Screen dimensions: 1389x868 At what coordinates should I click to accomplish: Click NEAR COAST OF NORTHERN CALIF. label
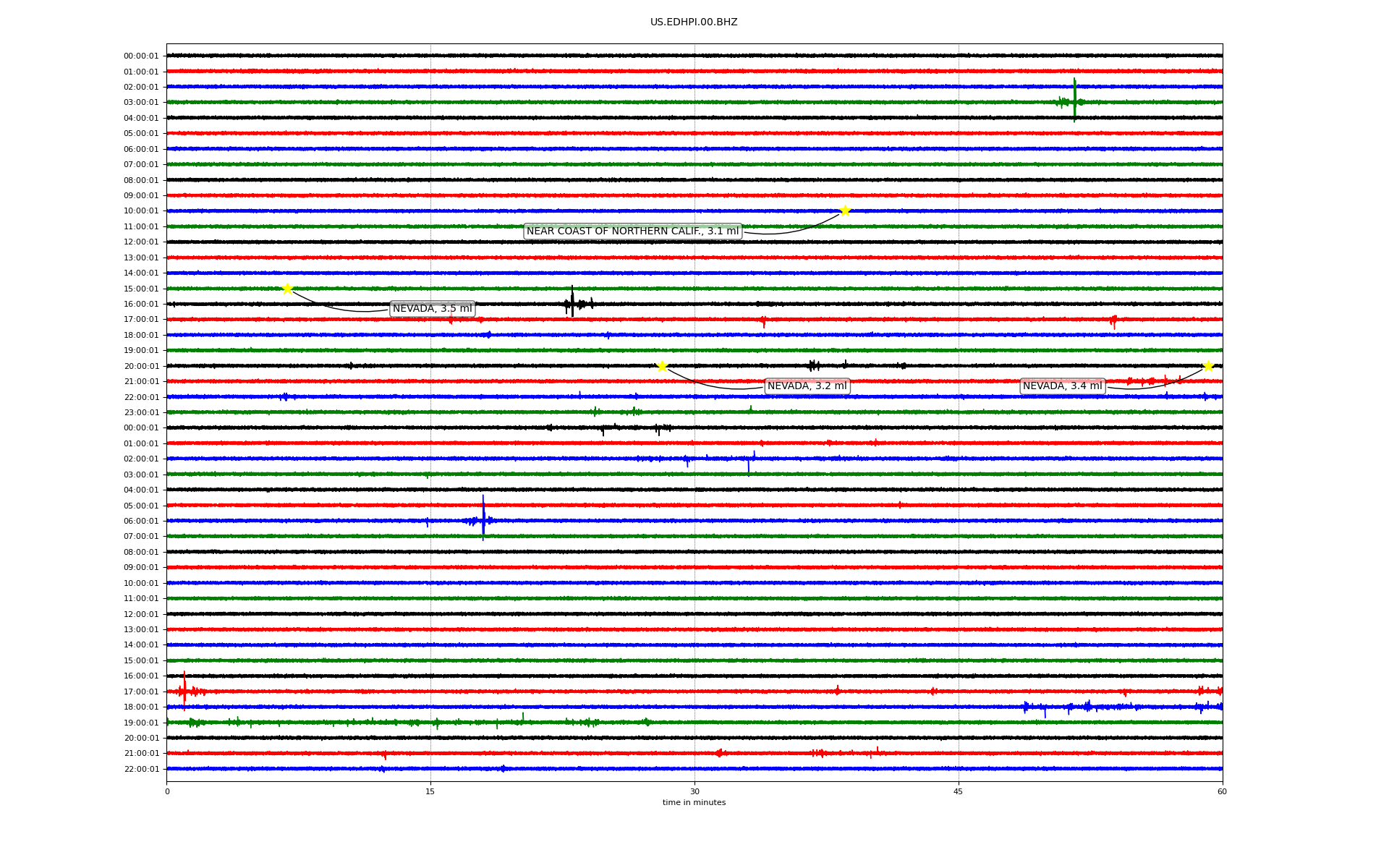(x=632, y=231)
